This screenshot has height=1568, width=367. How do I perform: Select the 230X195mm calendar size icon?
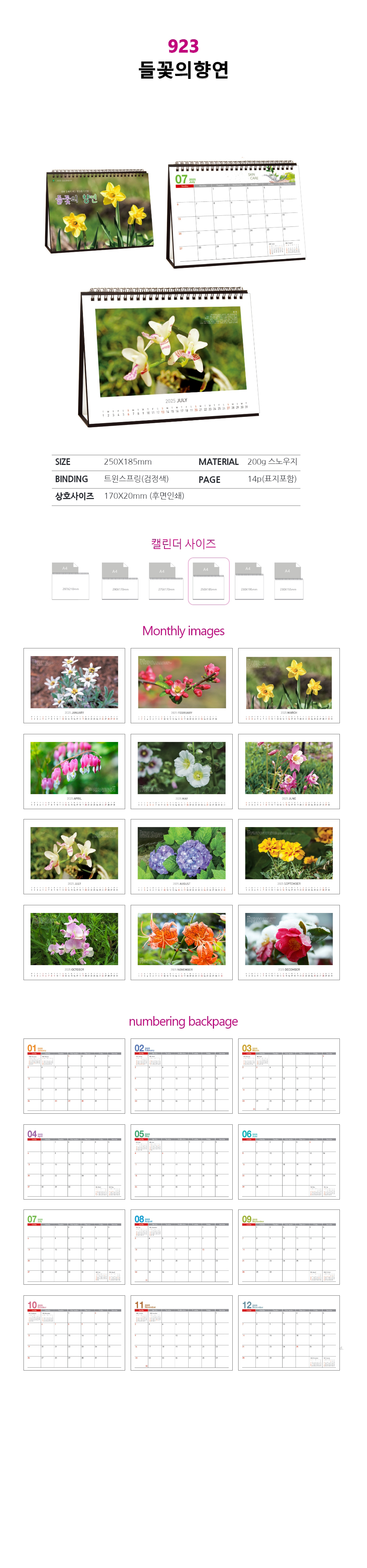click(x=249, y=581)
